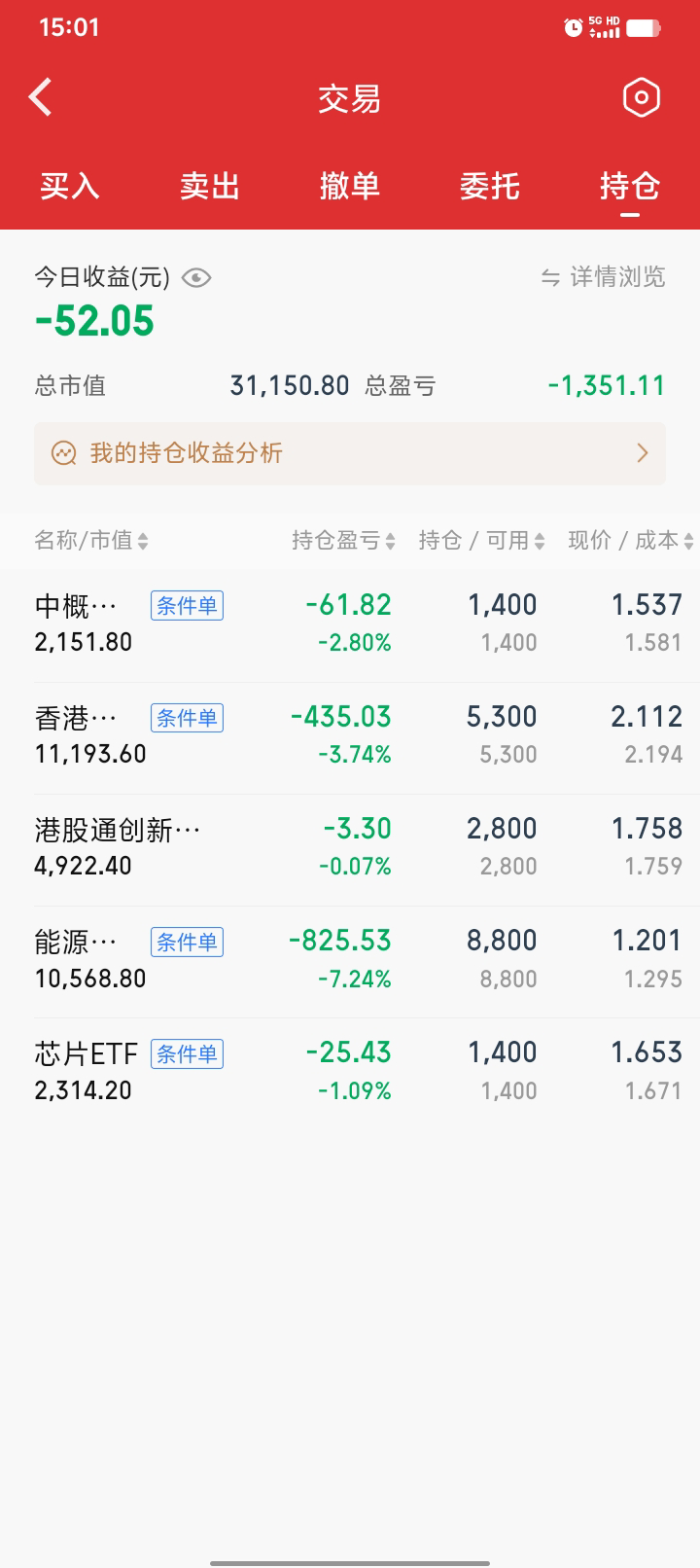Toggle the eye icon hiding today's earnings
The height and width of the screenshot is (1568, 700).
click(196, 278)
